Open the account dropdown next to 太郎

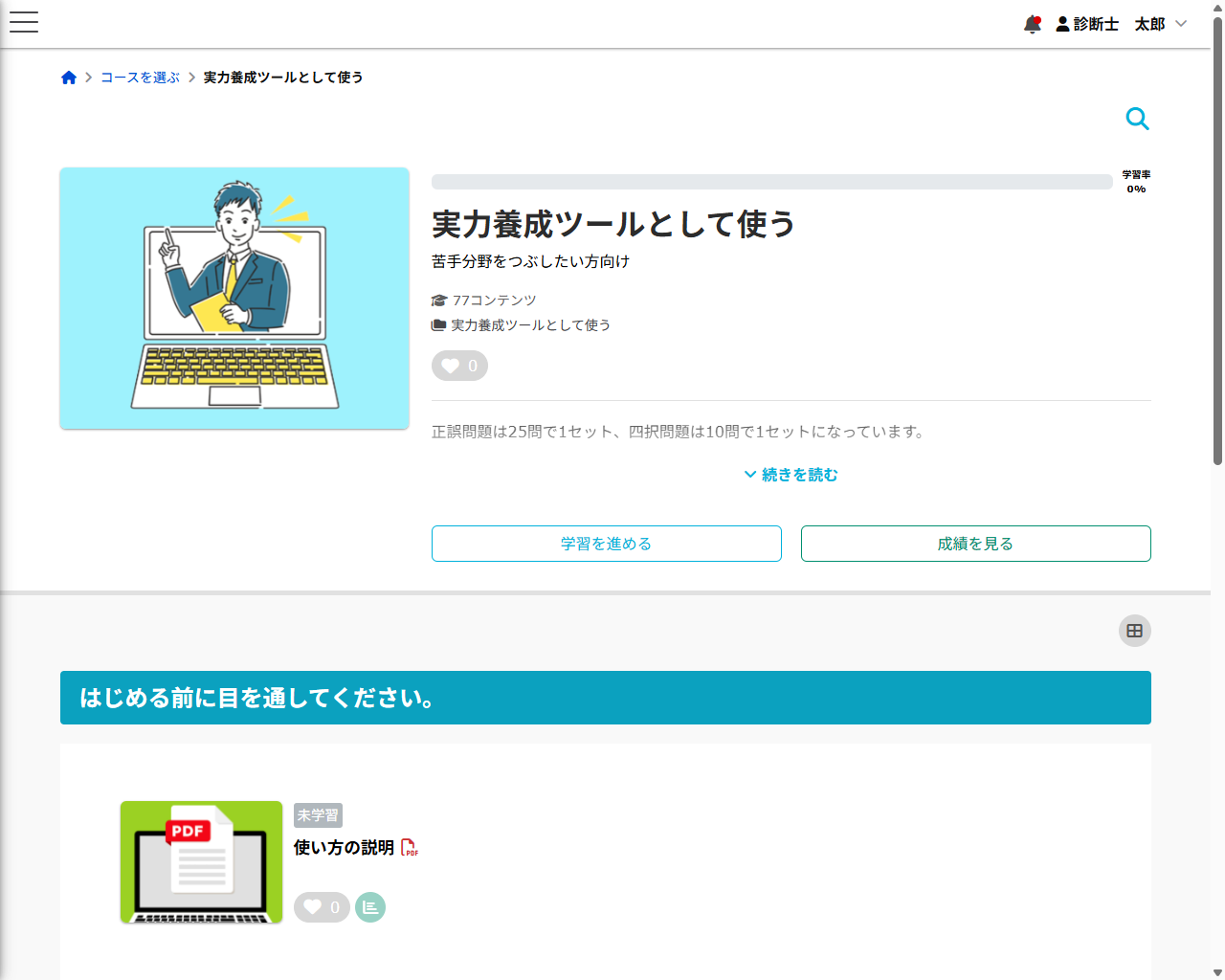tap(1183, 25)
